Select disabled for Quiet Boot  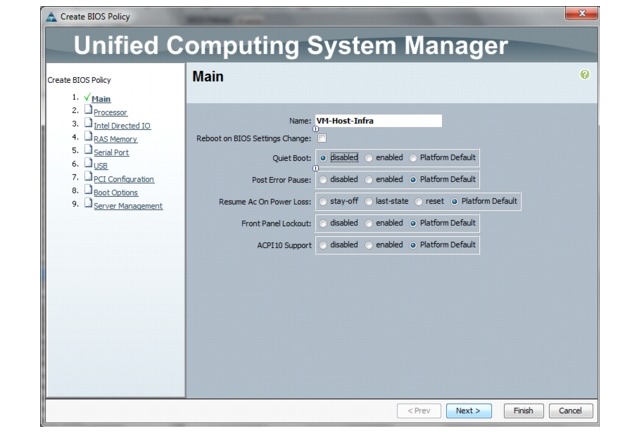[323, 158]
